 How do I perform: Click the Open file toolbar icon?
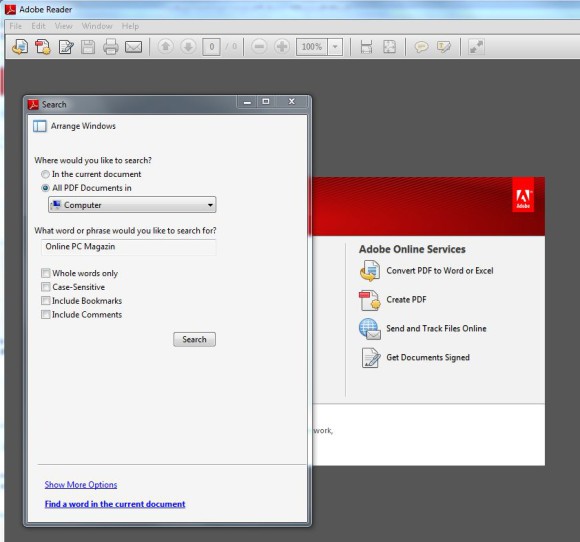(20, 47)
